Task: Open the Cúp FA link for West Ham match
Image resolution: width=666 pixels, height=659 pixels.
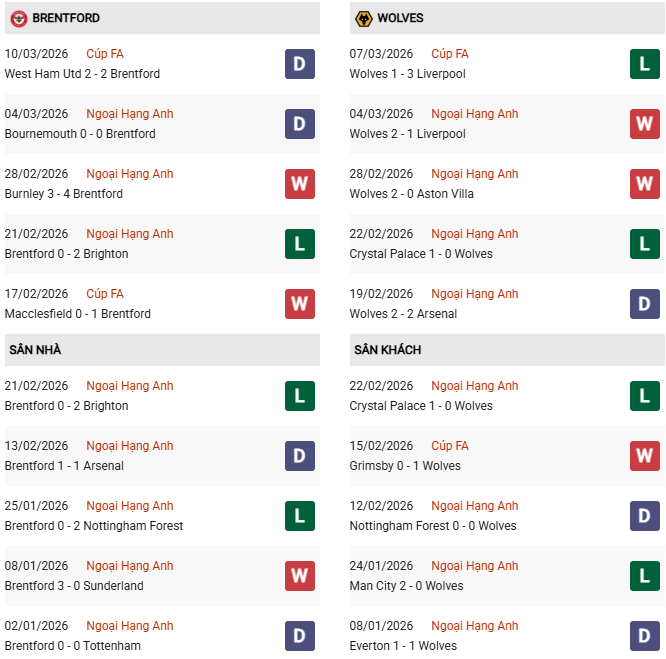Action: tap(105, 54)
